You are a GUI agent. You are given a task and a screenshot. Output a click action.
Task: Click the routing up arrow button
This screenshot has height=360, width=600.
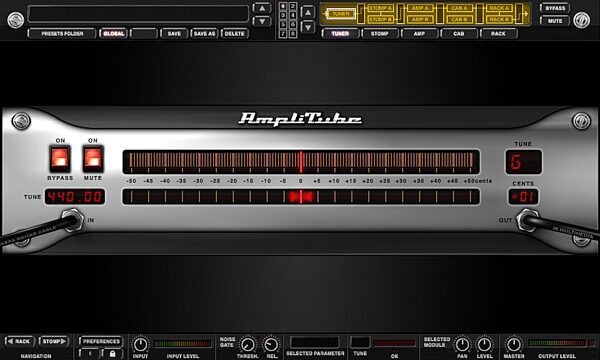pos(308,13)
